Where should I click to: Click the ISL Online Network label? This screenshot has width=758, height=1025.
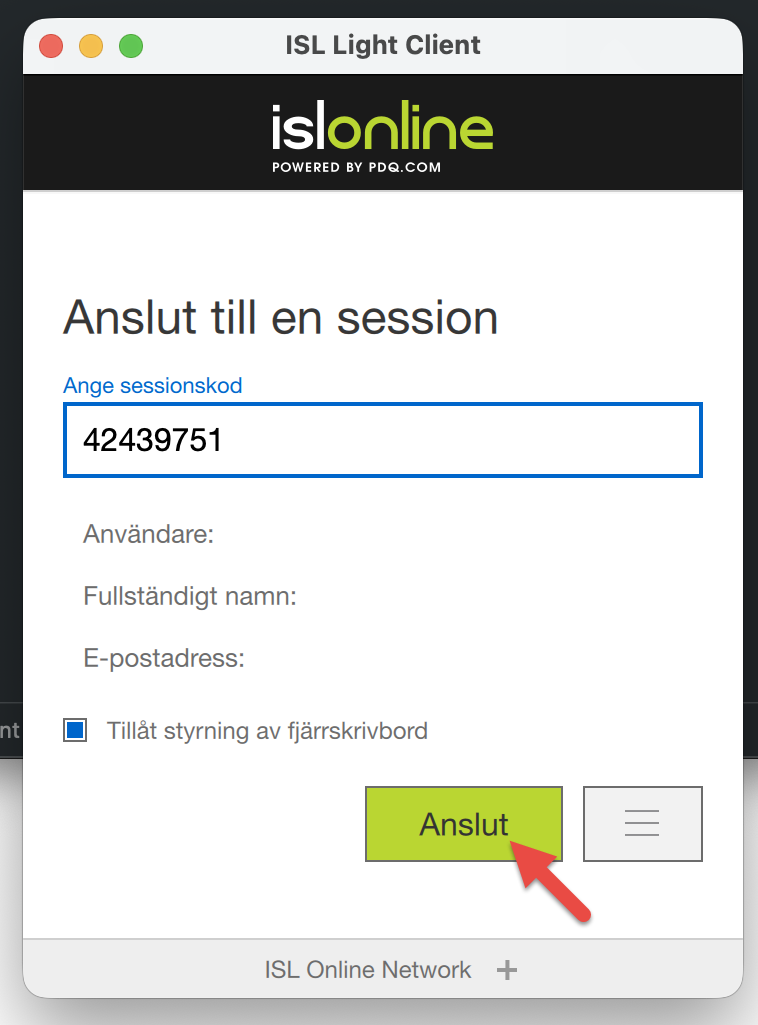(367, 970)
